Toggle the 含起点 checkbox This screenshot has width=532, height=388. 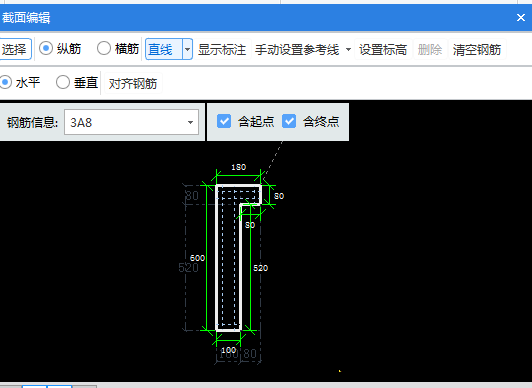click(x=224, y=121)
